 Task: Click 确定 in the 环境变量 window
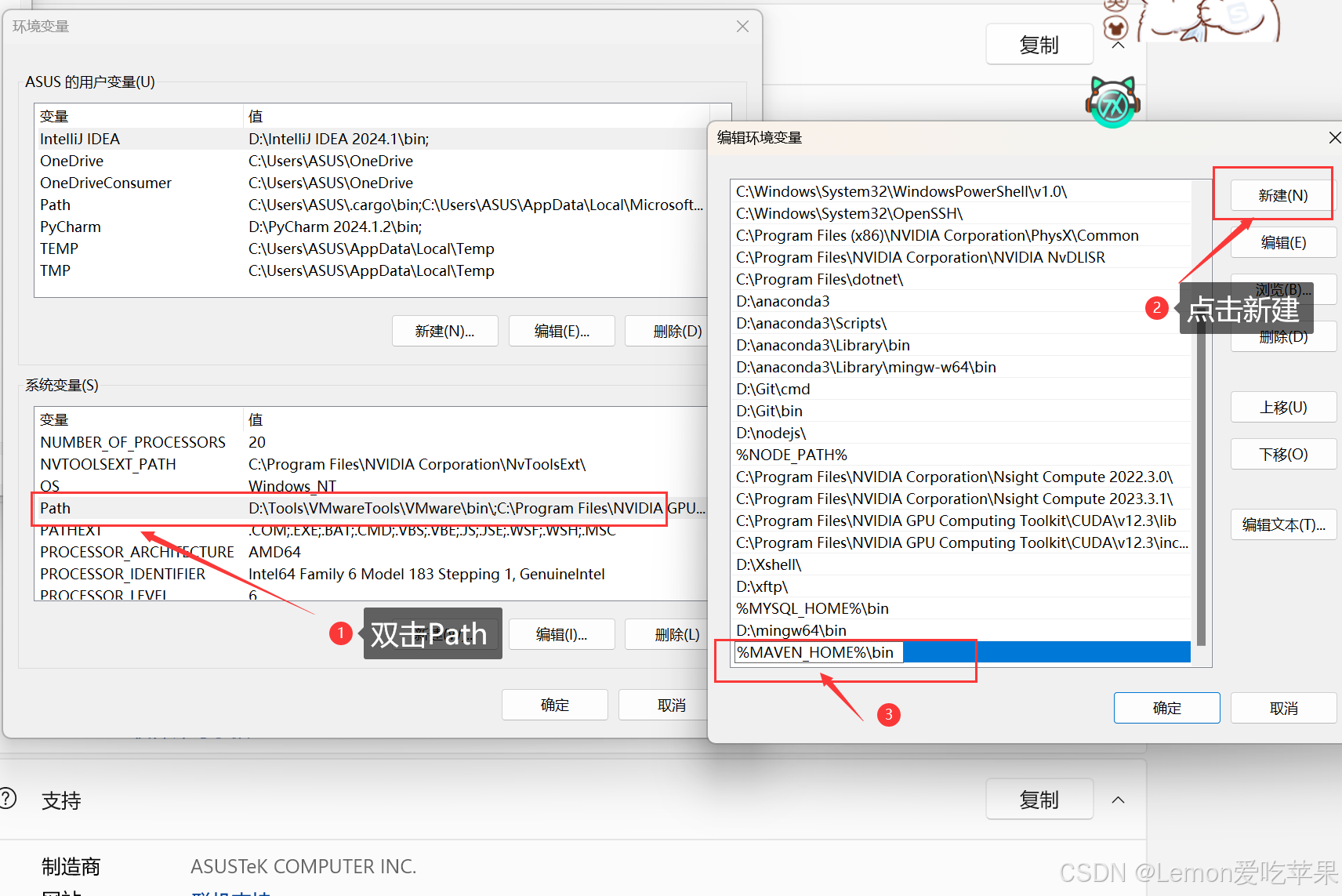click(x=554, y=705)
